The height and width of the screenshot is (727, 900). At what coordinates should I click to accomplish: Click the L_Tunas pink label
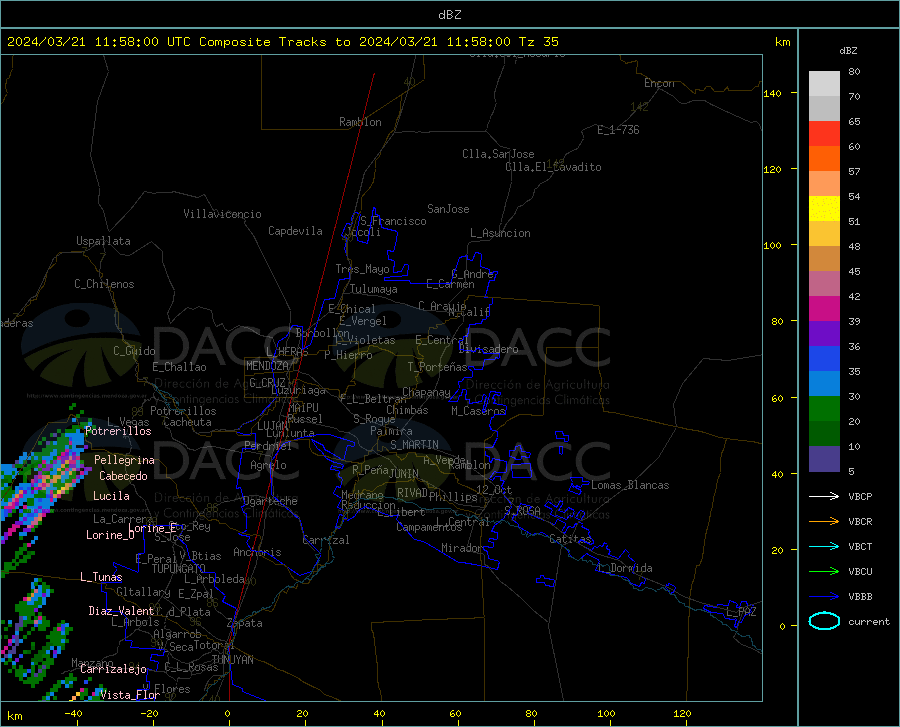(x=101, y=577)
